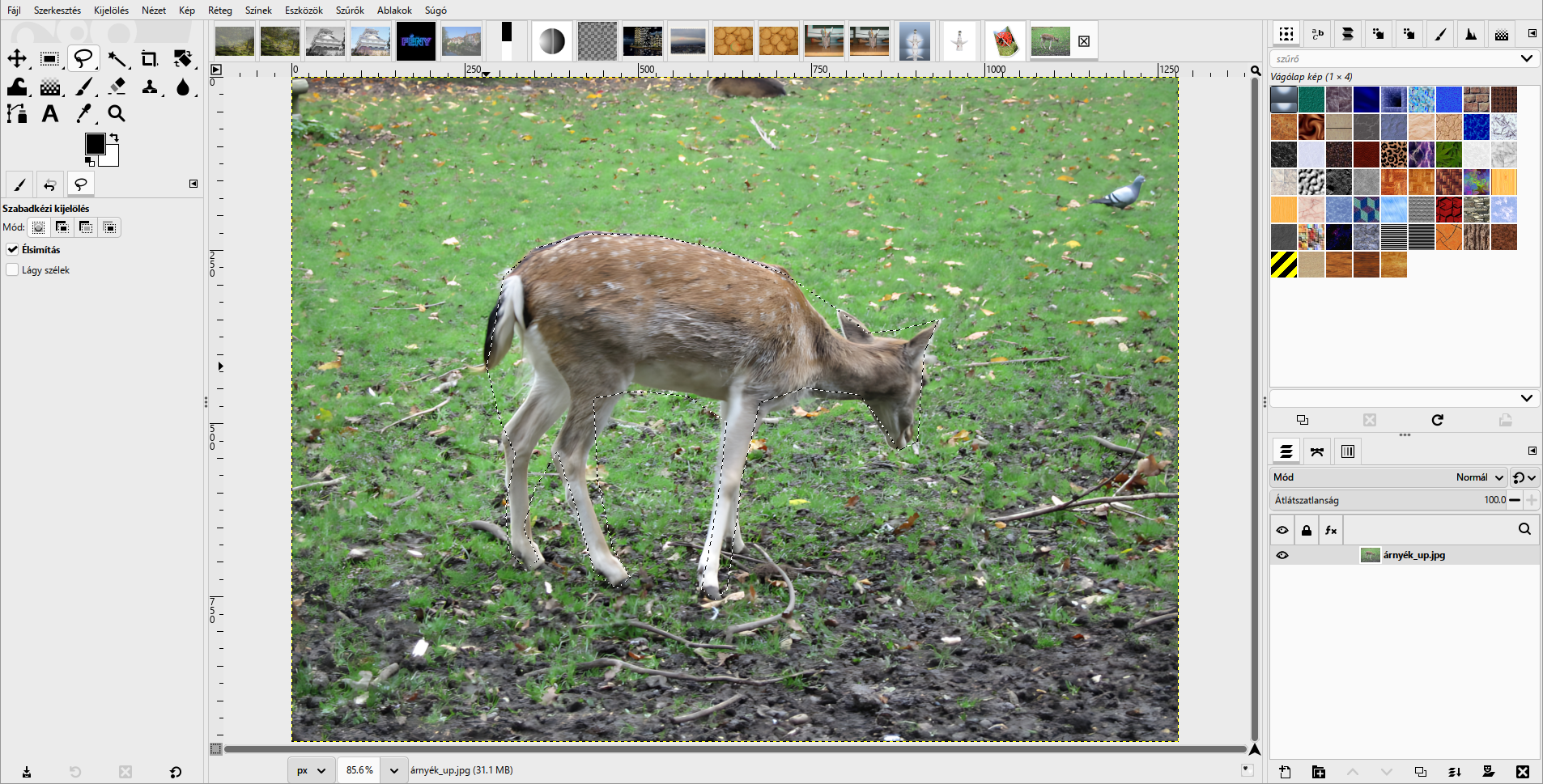Open the Szűrők menu
This screenshot has height=784, width=1543.
pyautogui.click(x=350, y=11)
